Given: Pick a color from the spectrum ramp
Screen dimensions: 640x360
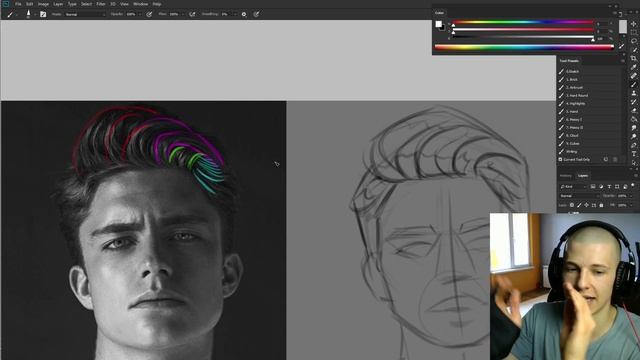Looking at the screenshot, I should click(524, 47).
